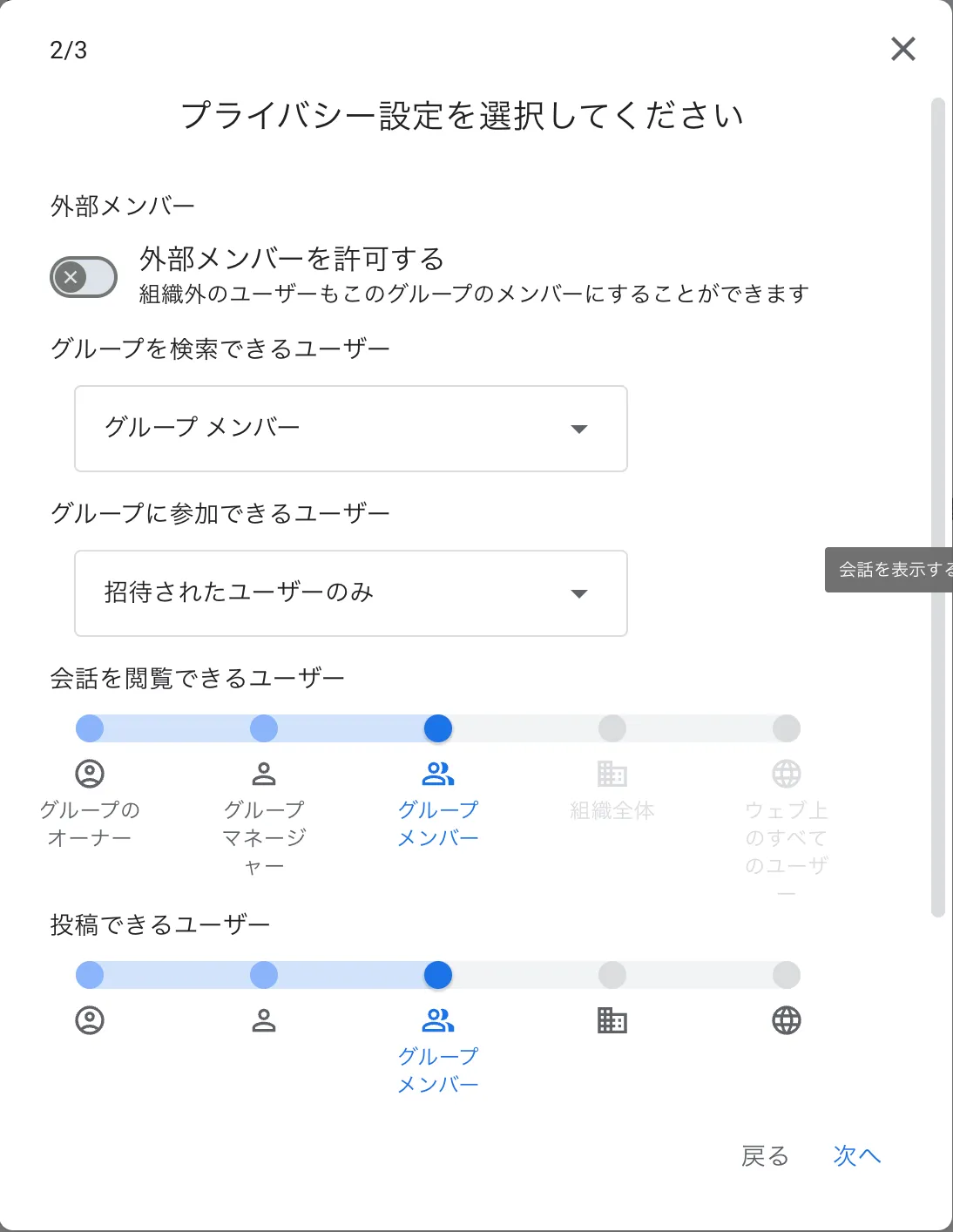Select 組織全体 on the conversation viewing slider

coord(612,728)
